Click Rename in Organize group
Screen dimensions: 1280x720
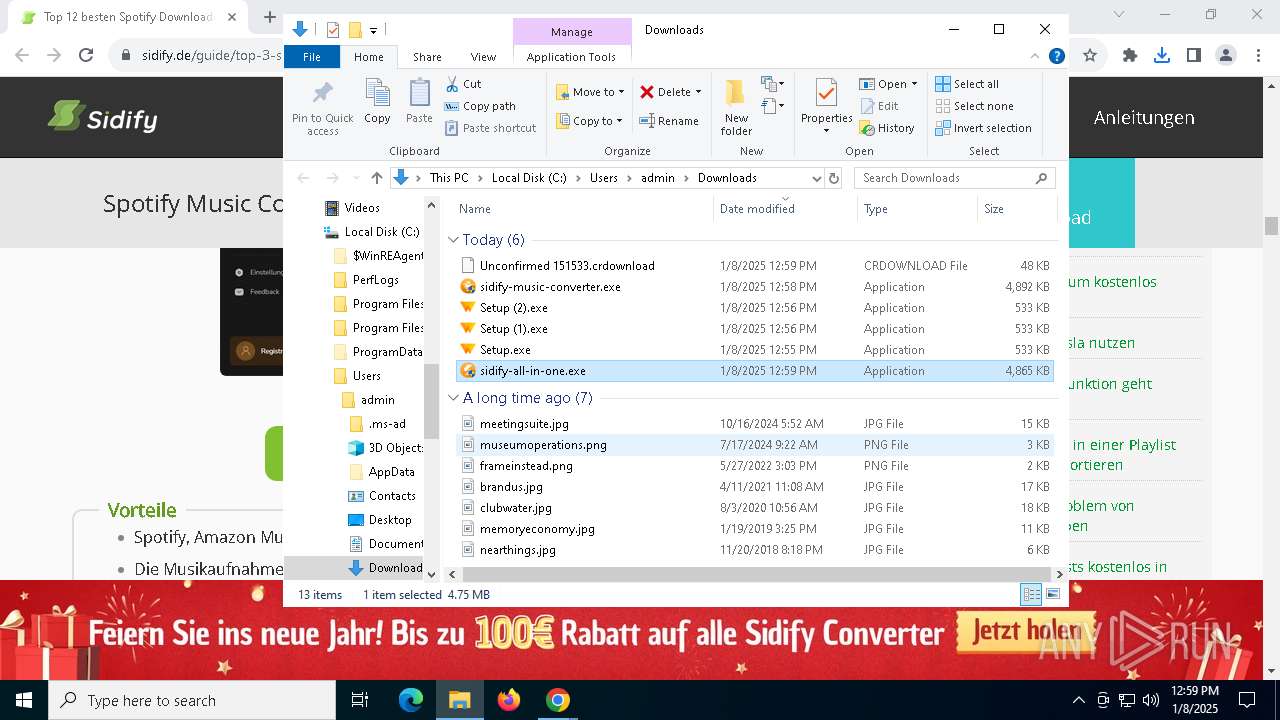[669, 121]
